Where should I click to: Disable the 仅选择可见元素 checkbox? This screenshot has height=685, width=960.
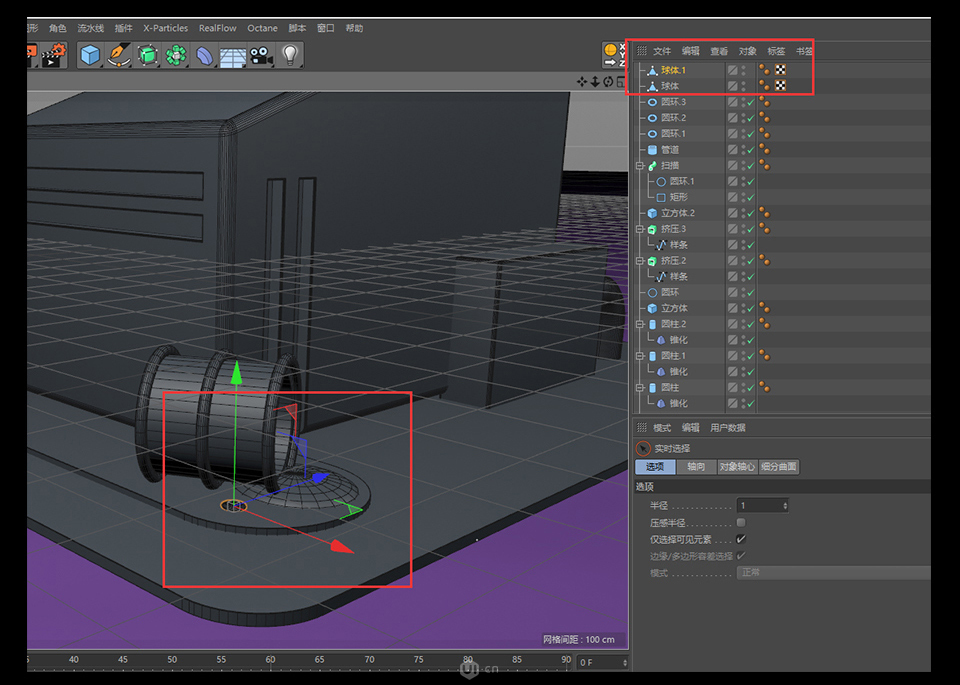point(739,539)
